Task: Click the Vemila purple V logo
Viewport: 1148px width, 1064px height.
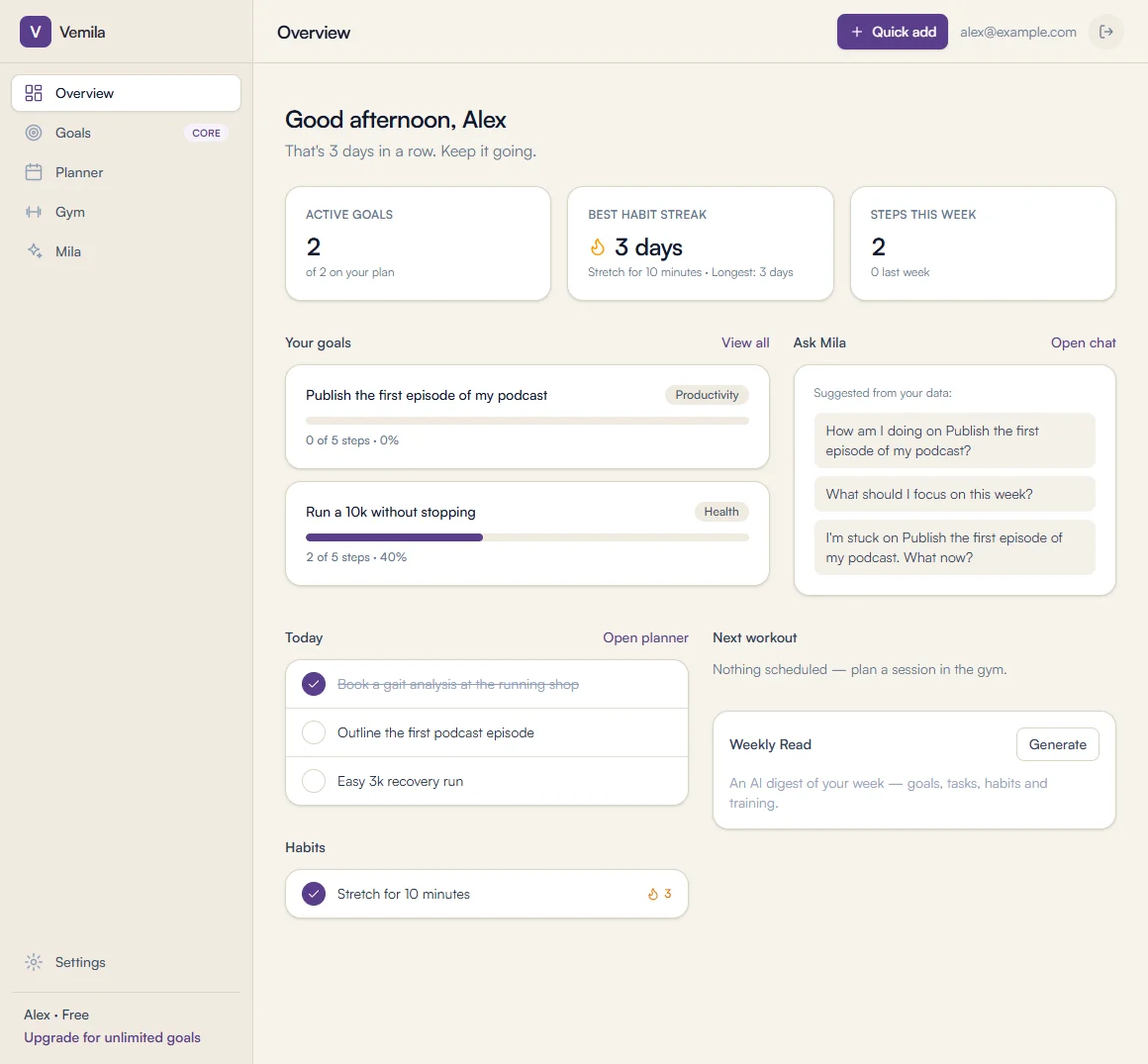Action: (36, 33)
